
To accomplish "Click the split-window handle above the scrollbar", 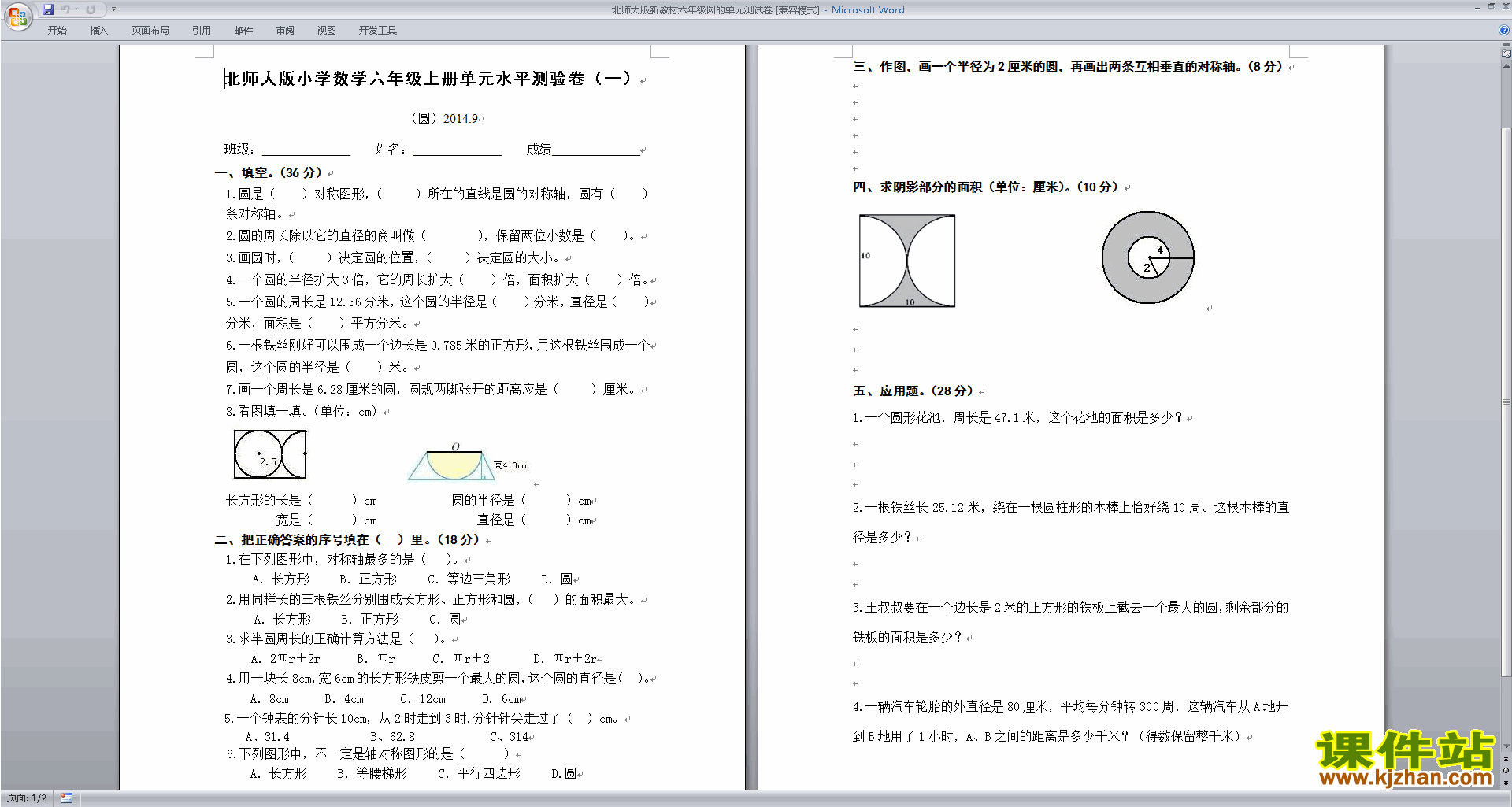I will [1506, 46].
